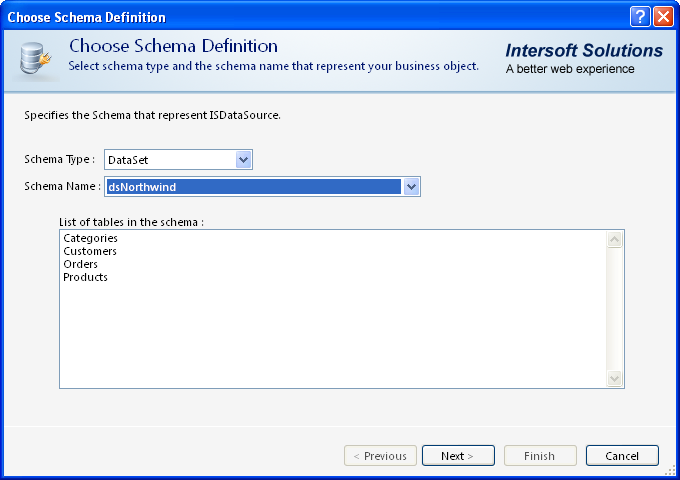Click the table list scroll up arrow

point(615,239)
